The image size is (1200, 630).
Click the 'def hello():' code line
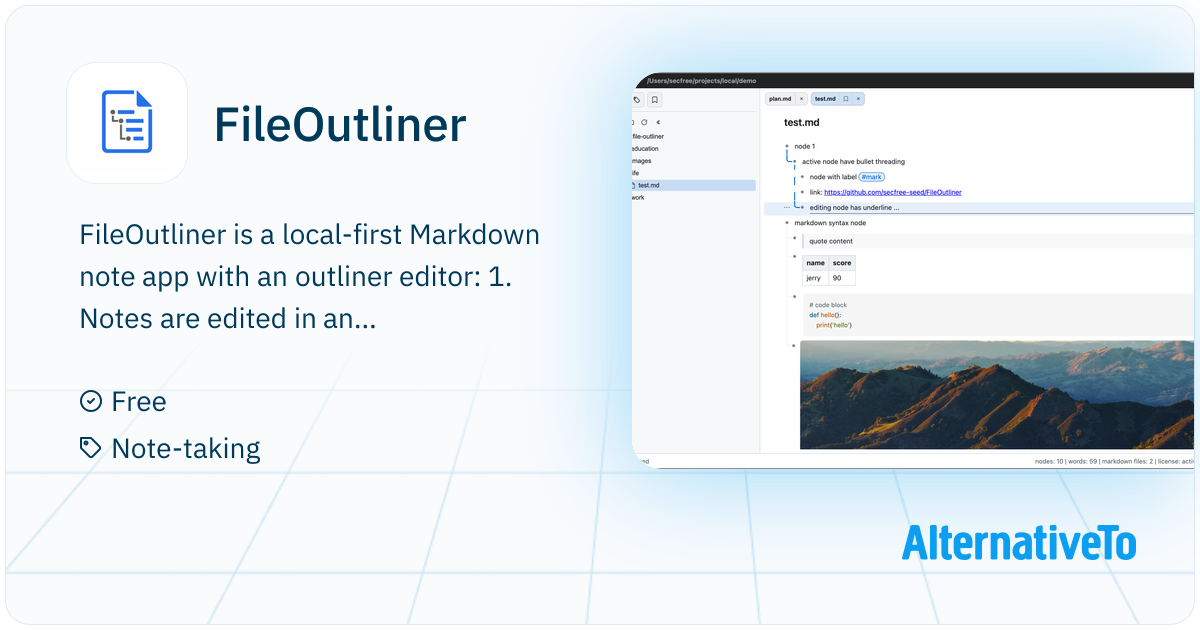[x=825, y=315]
